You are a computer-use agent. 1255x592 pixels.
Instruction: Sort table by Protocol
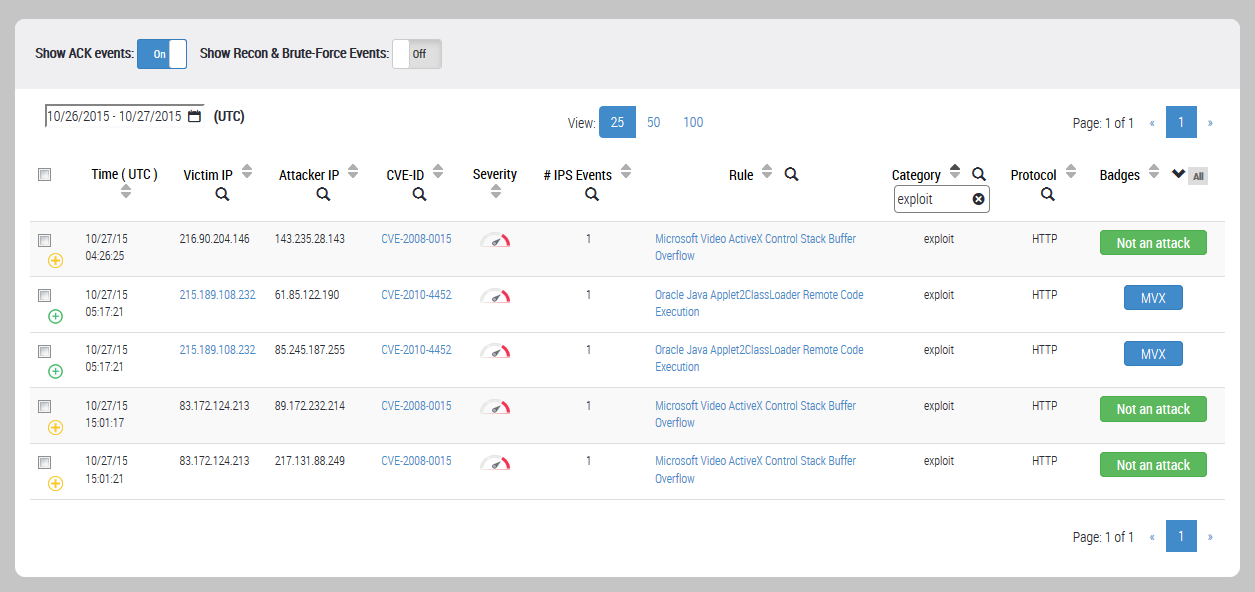[x=1071, y=171]
